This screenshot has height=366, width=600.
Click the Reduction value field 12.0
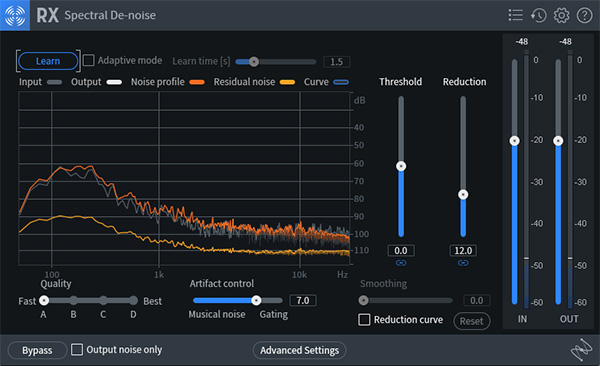pos(463,251)
